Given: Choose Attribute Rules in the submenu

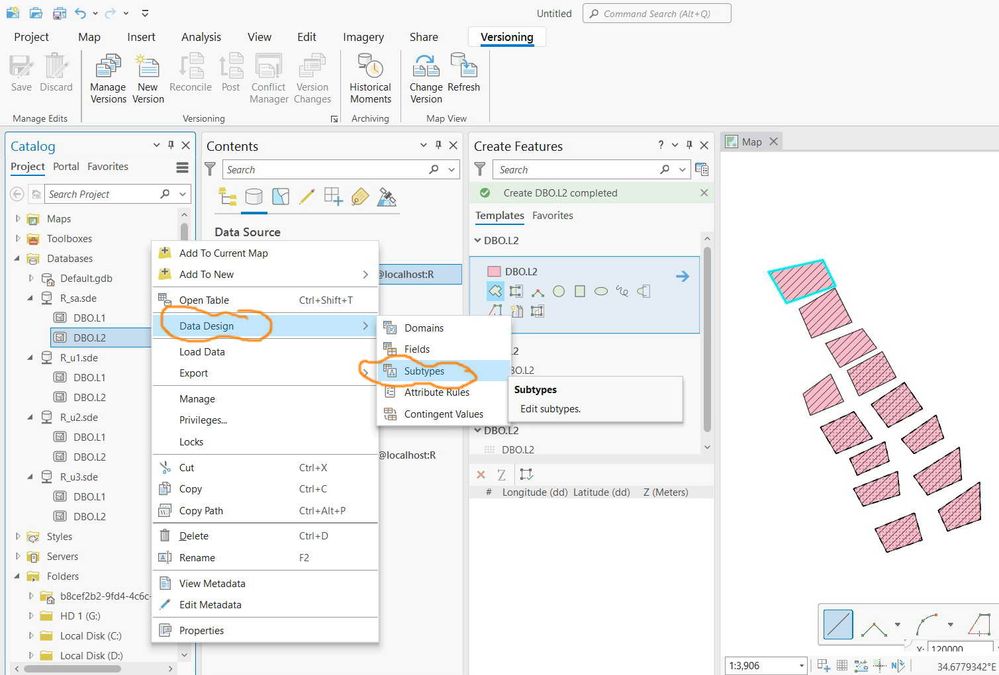Looking at the screenshot, I should (443, 393).
